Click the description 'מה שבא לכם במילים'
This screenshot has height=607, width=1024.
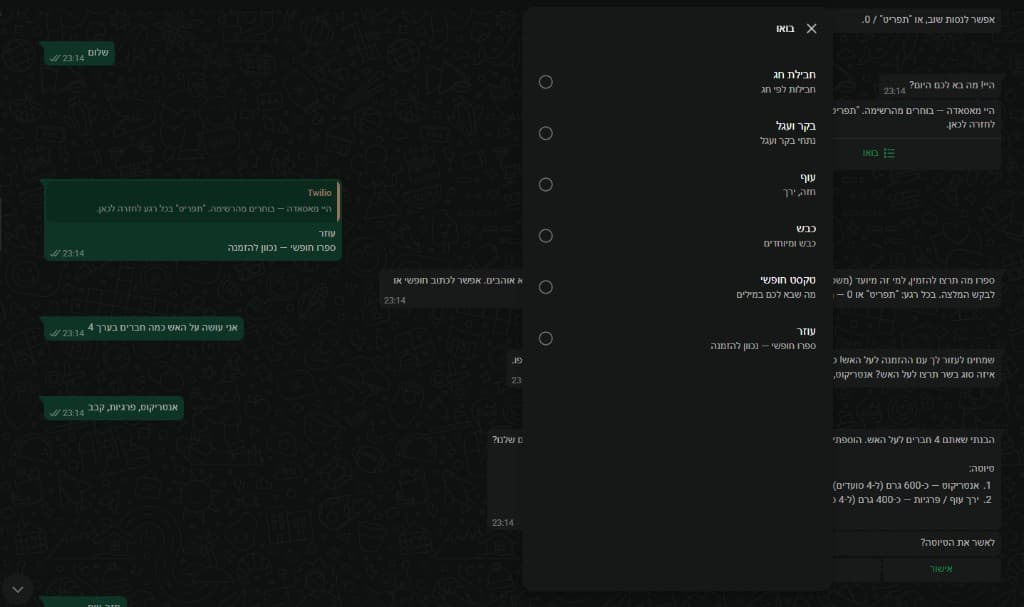(x=776, y=295)
